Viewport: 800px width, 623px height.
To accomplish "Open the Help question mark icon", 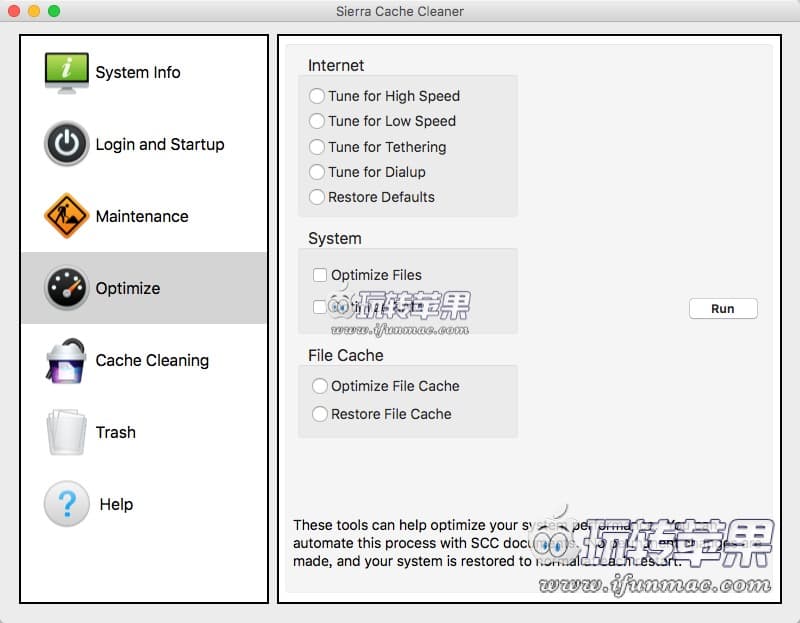I will point(66,504).
